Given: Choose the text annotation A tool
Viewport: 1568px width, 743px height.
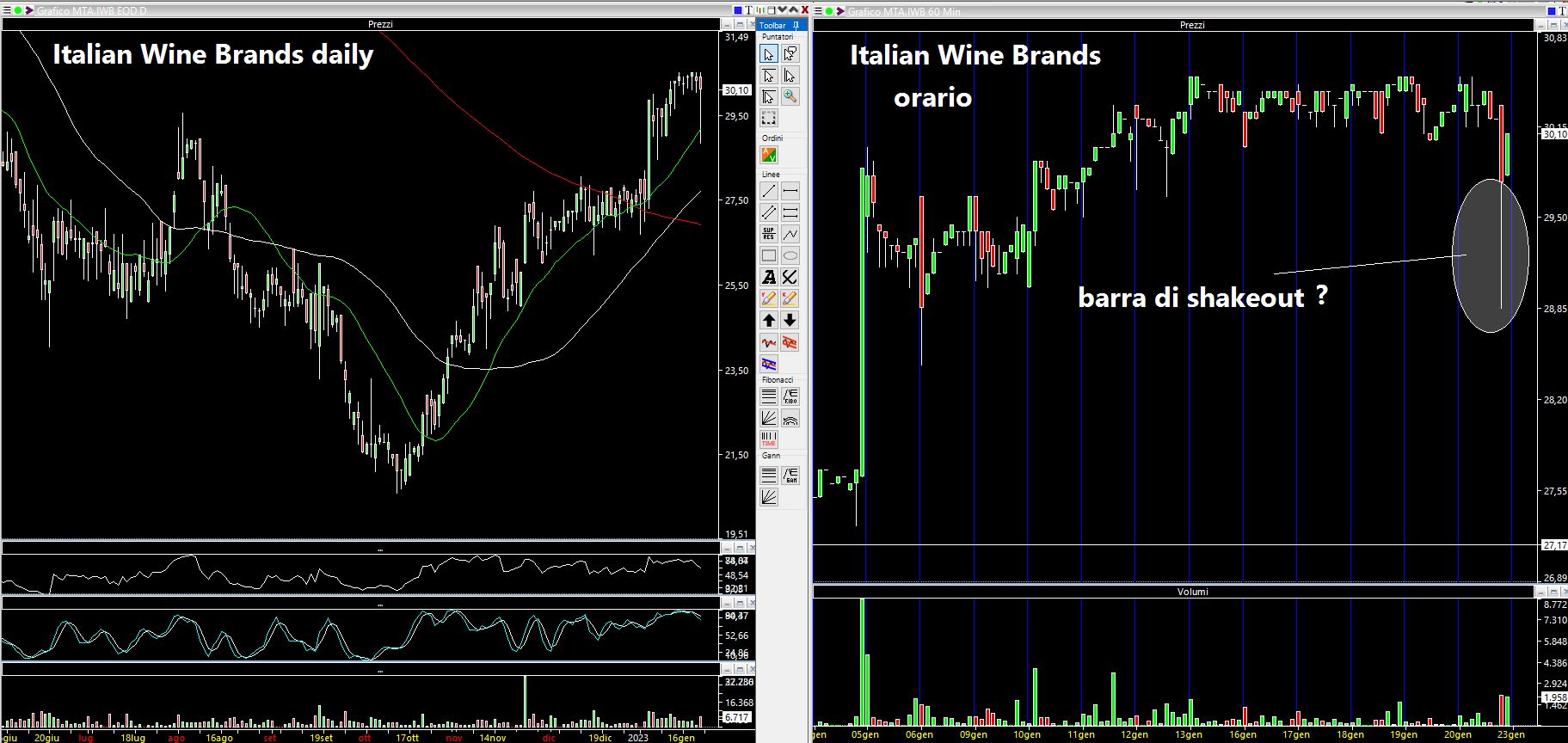Looking at the screenshot, I should [769, 277].
